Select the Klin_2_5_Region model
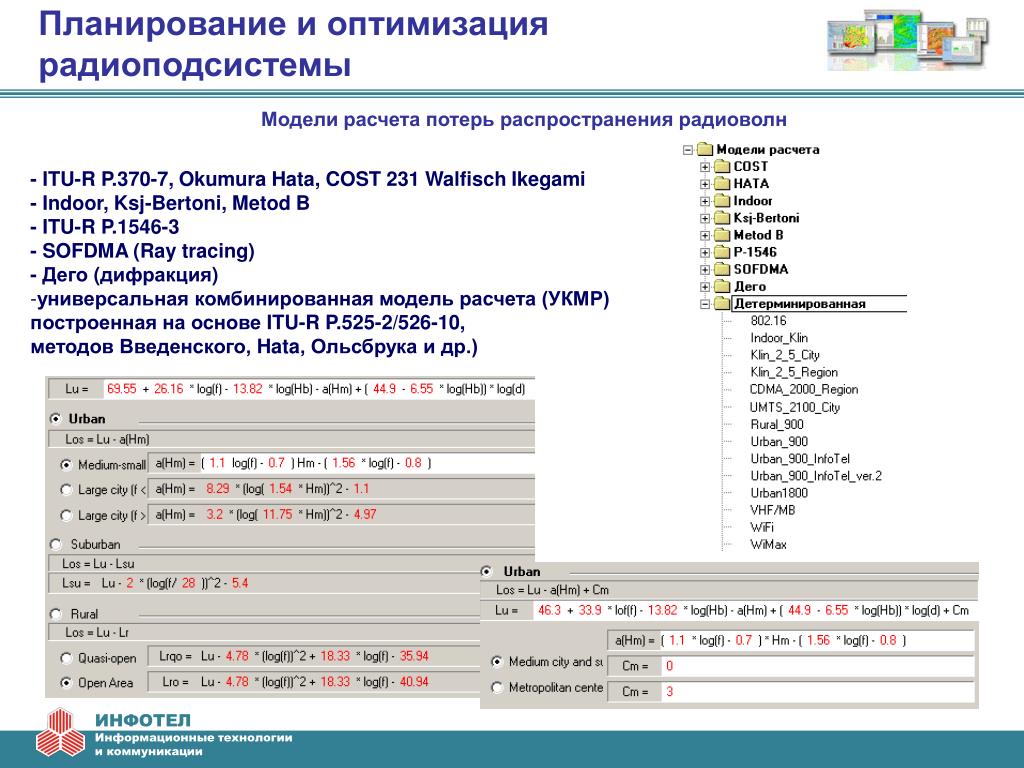1024x768 pixels. [x=794, y=372]
